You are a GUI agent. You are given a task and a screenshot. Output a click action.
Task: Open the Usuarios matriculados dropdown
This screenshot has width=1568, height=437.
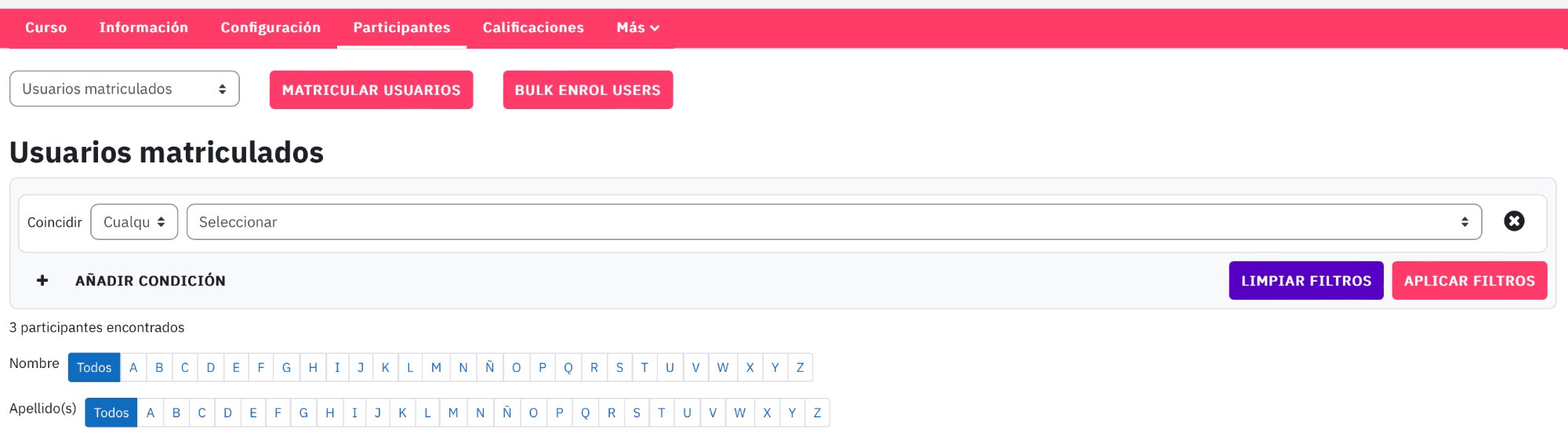tap(124, 89)
